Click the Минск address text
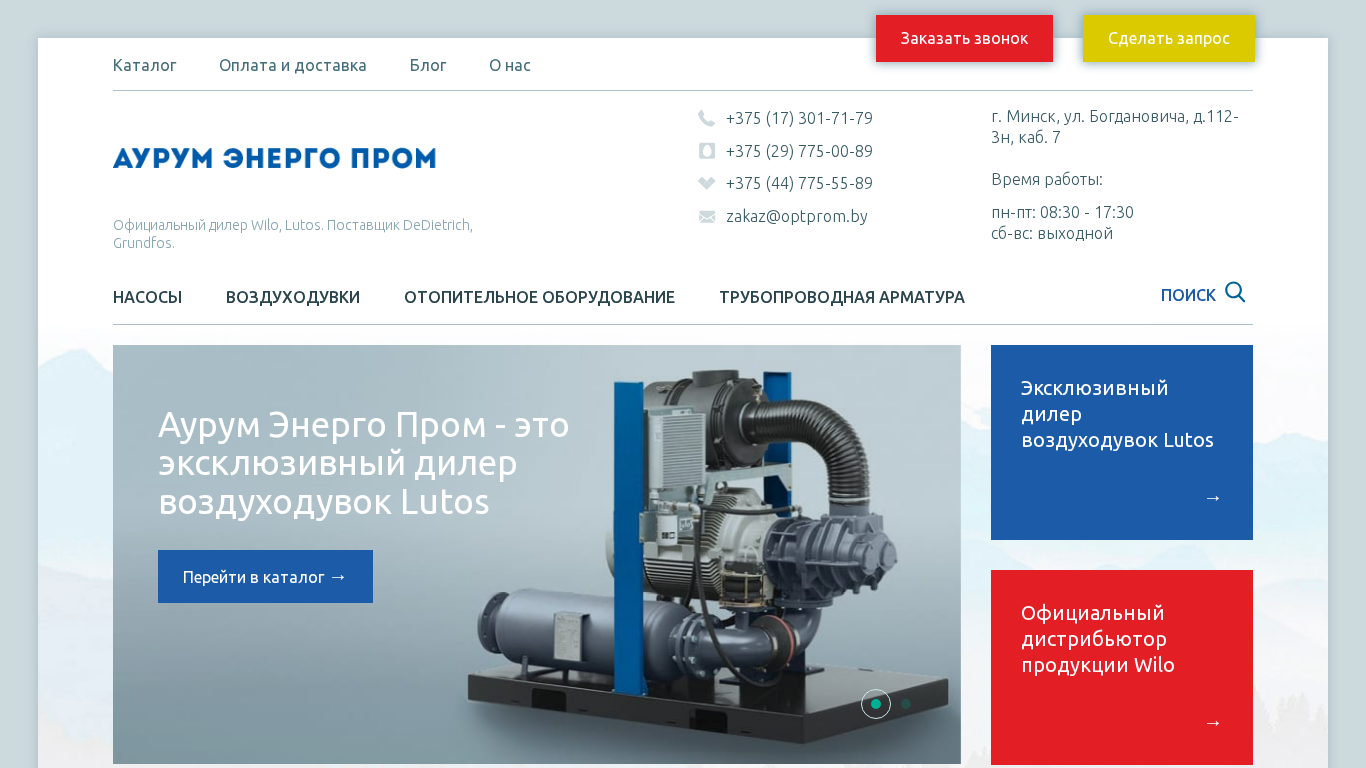 (x=1115, y=126)
